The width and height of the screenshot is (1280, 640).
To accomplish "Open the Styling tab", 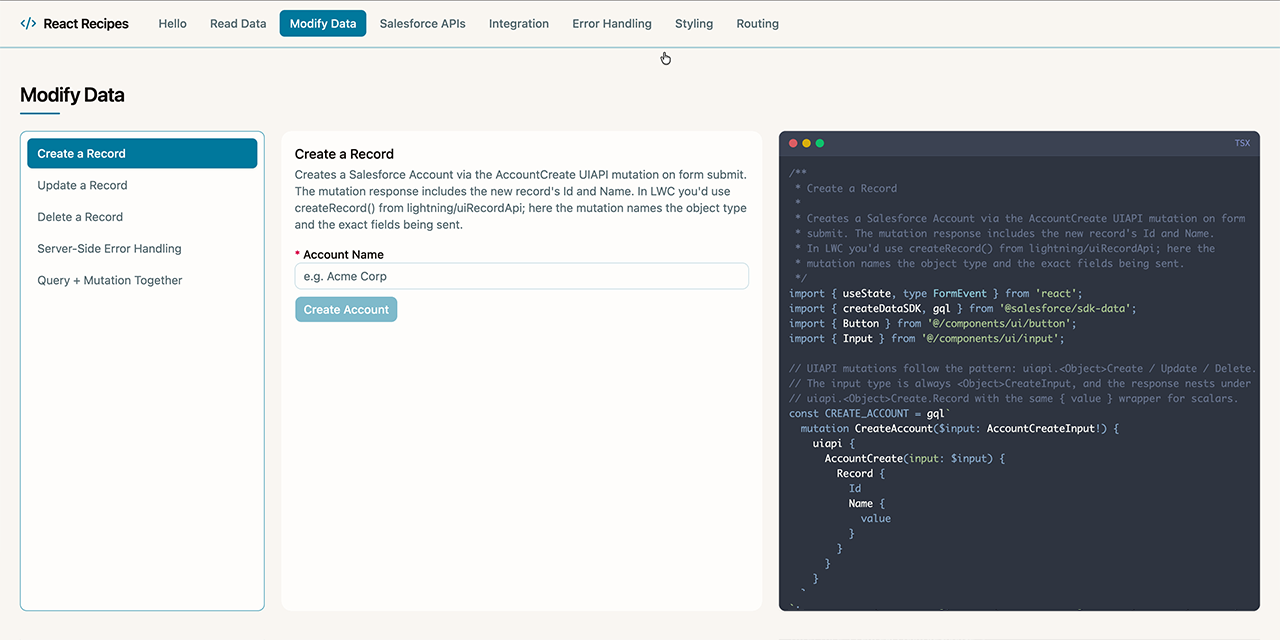I will (694, 24).
